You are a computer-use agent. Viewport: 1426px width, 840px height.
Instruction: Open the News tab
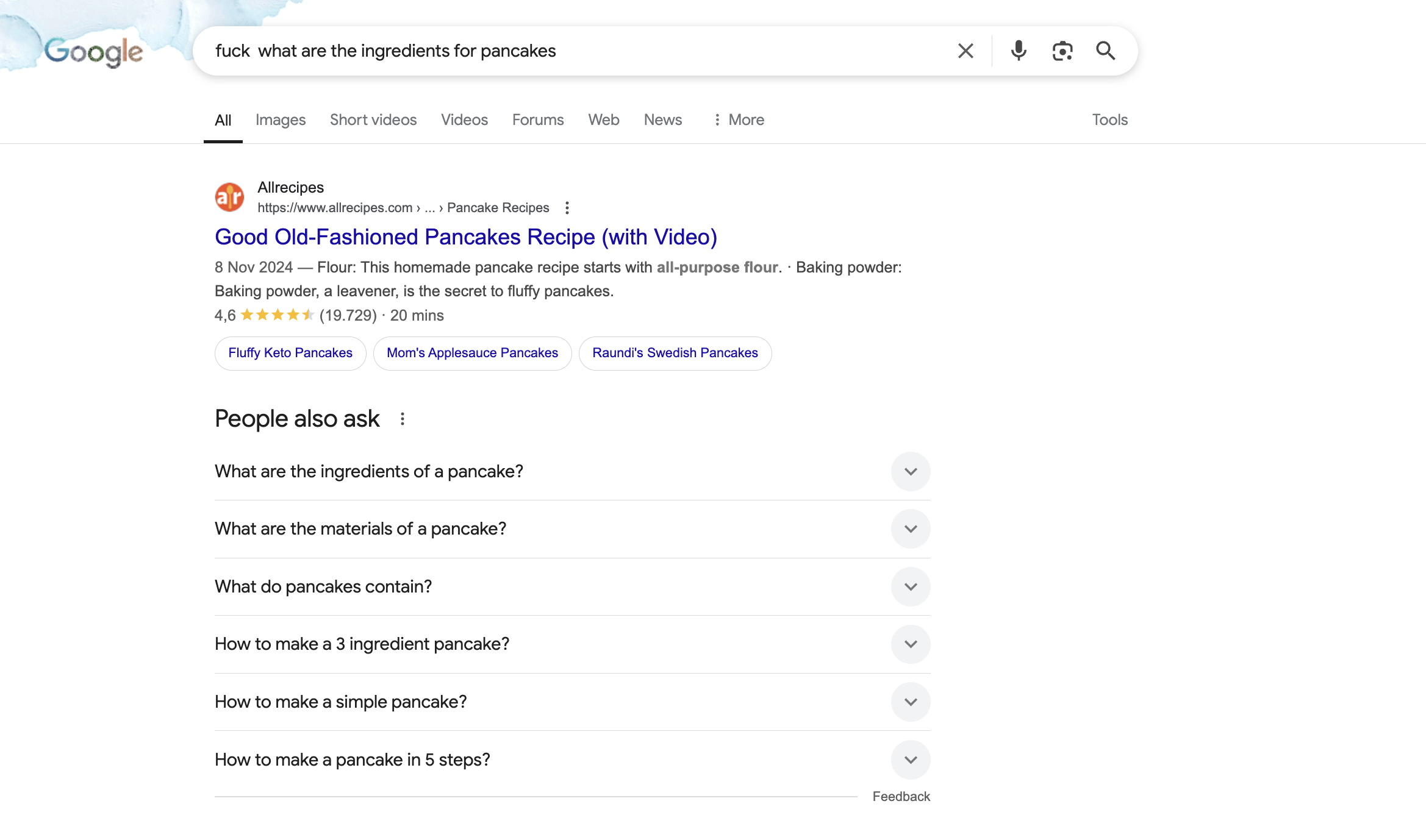click(663, 120)
